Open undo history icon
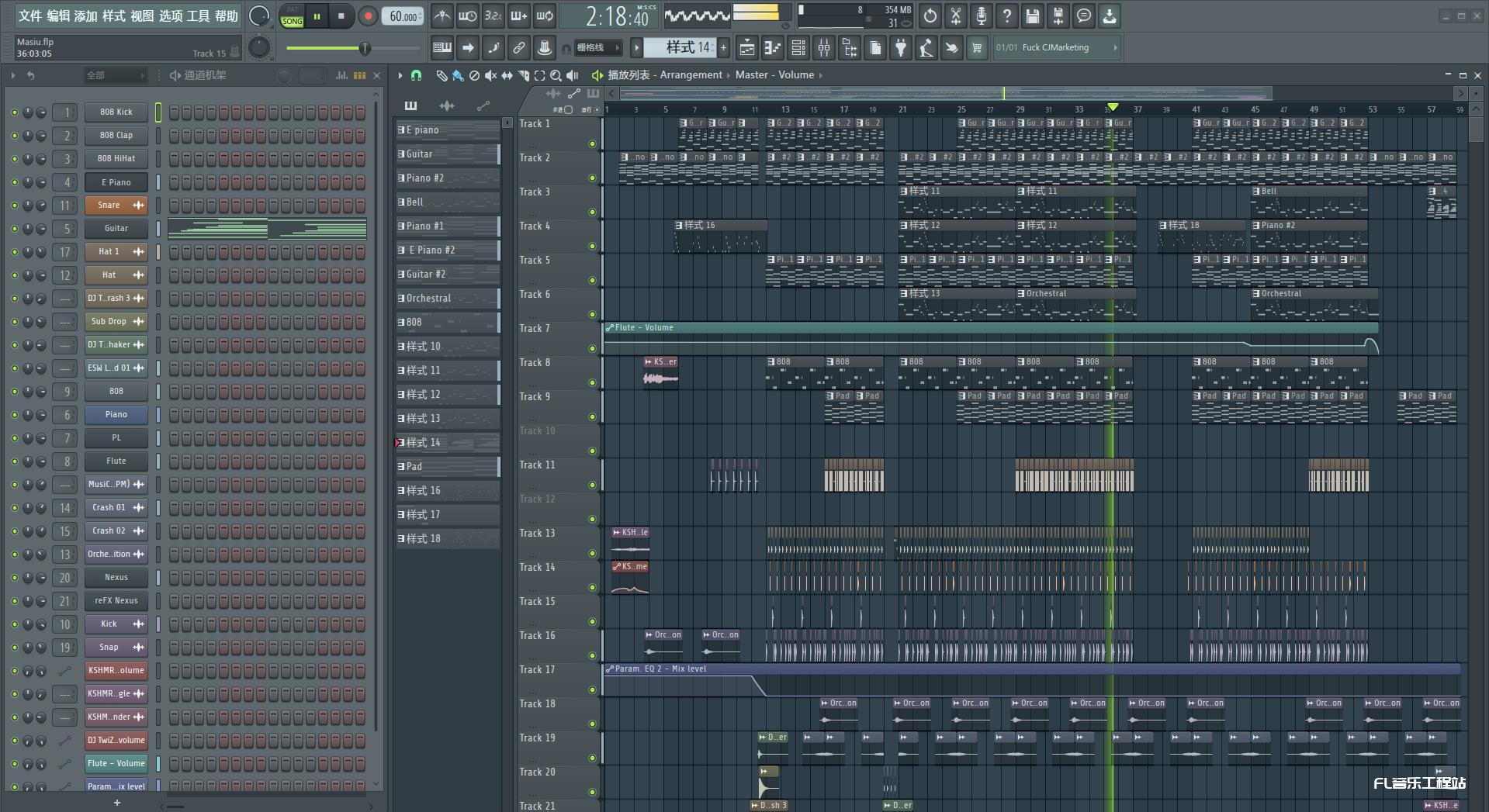 (930, 16)
